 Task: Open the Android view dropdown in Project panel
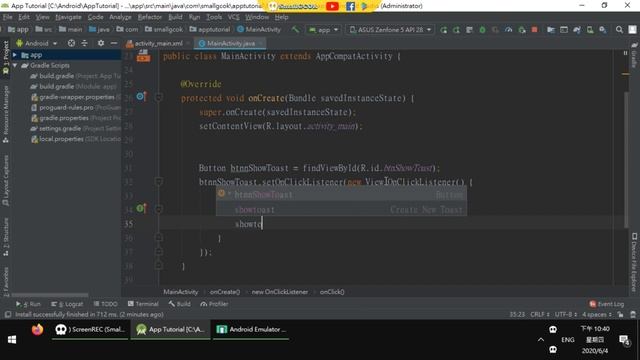(x=37, y=43)
